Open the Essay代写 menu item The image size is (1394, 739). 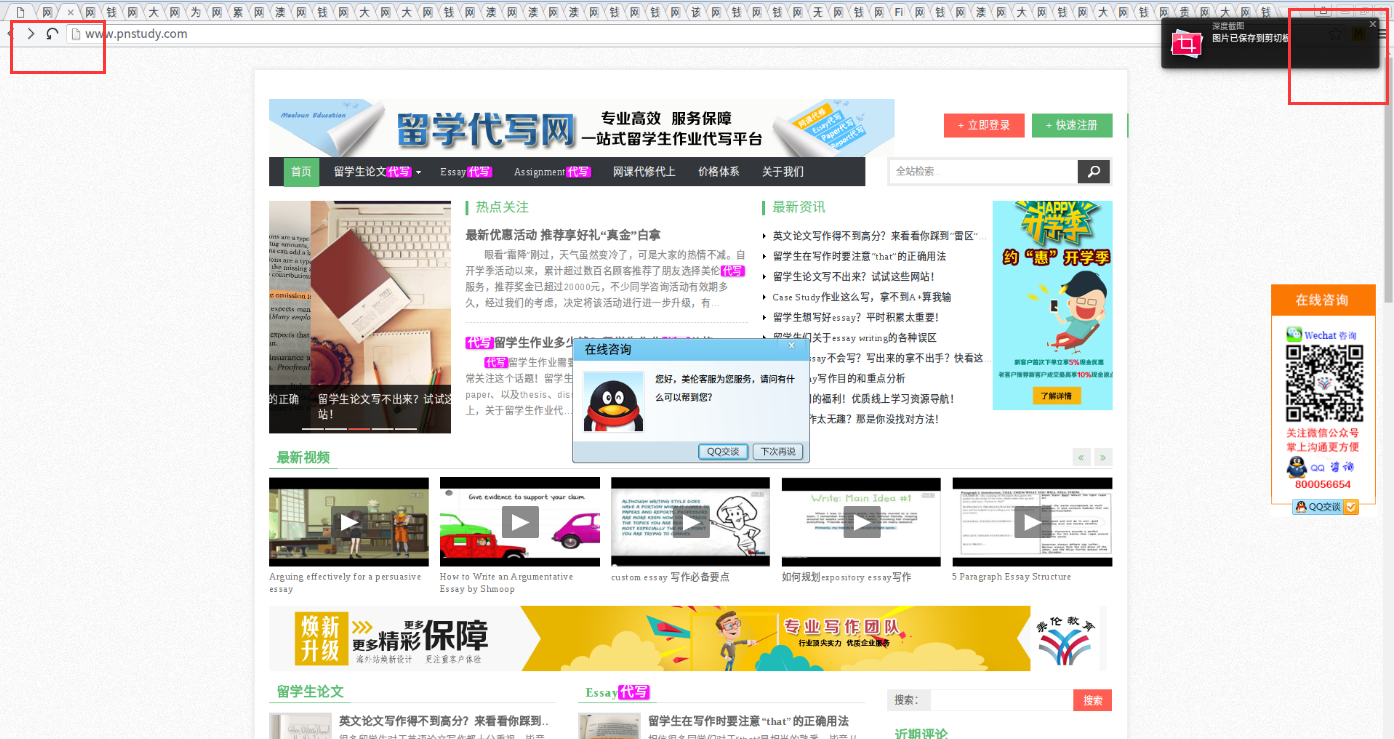466,172
